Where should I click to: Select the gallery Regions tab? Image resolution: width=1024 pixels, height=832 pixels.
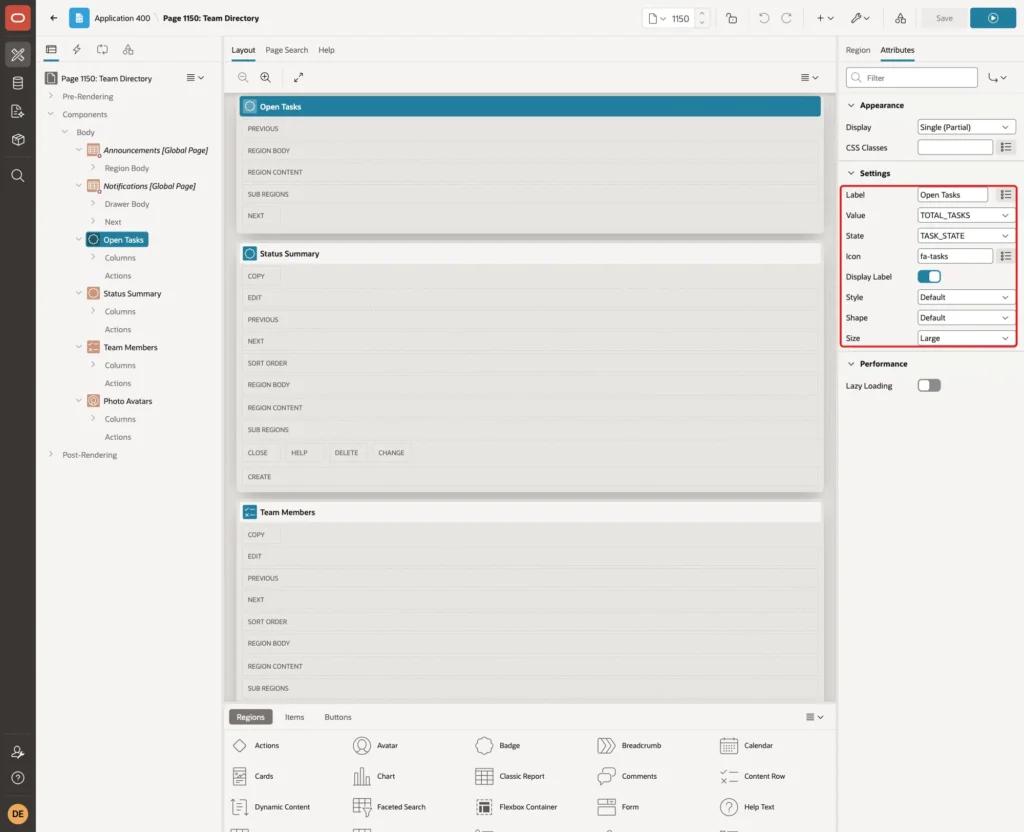(x=250, y=717)
